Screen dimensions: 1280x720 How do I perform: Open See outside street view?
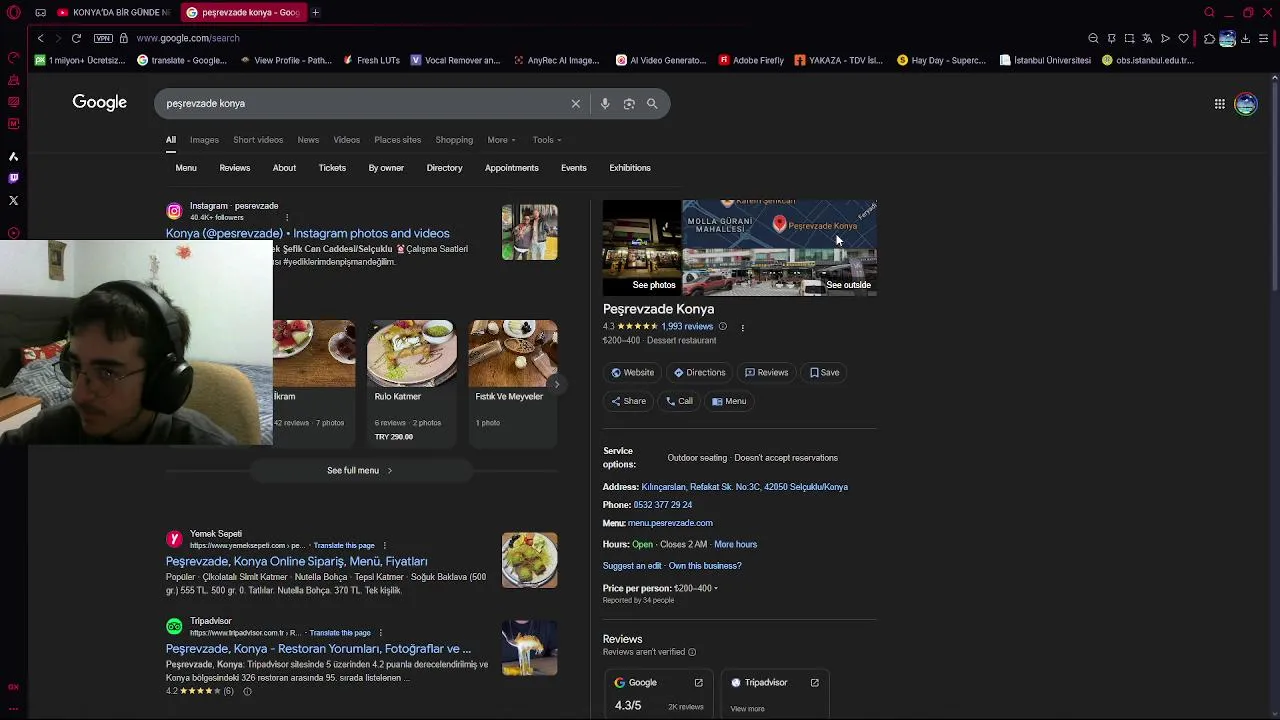[780, 272]
